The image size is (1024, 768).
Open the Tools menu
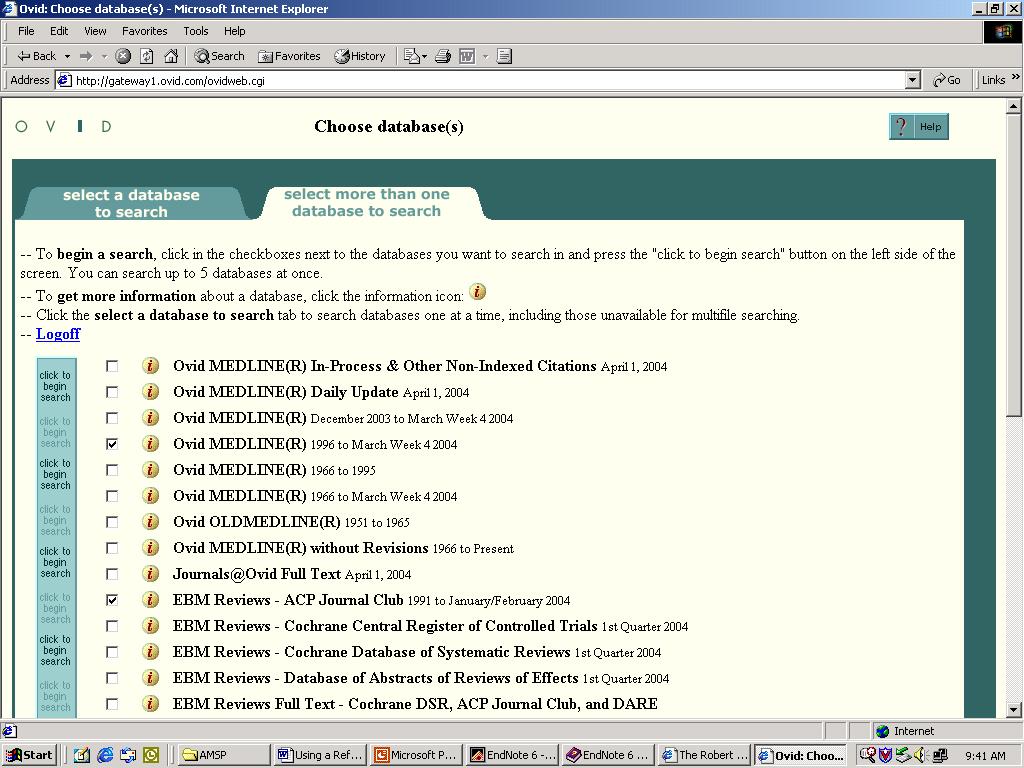click(x=195, y=31)
